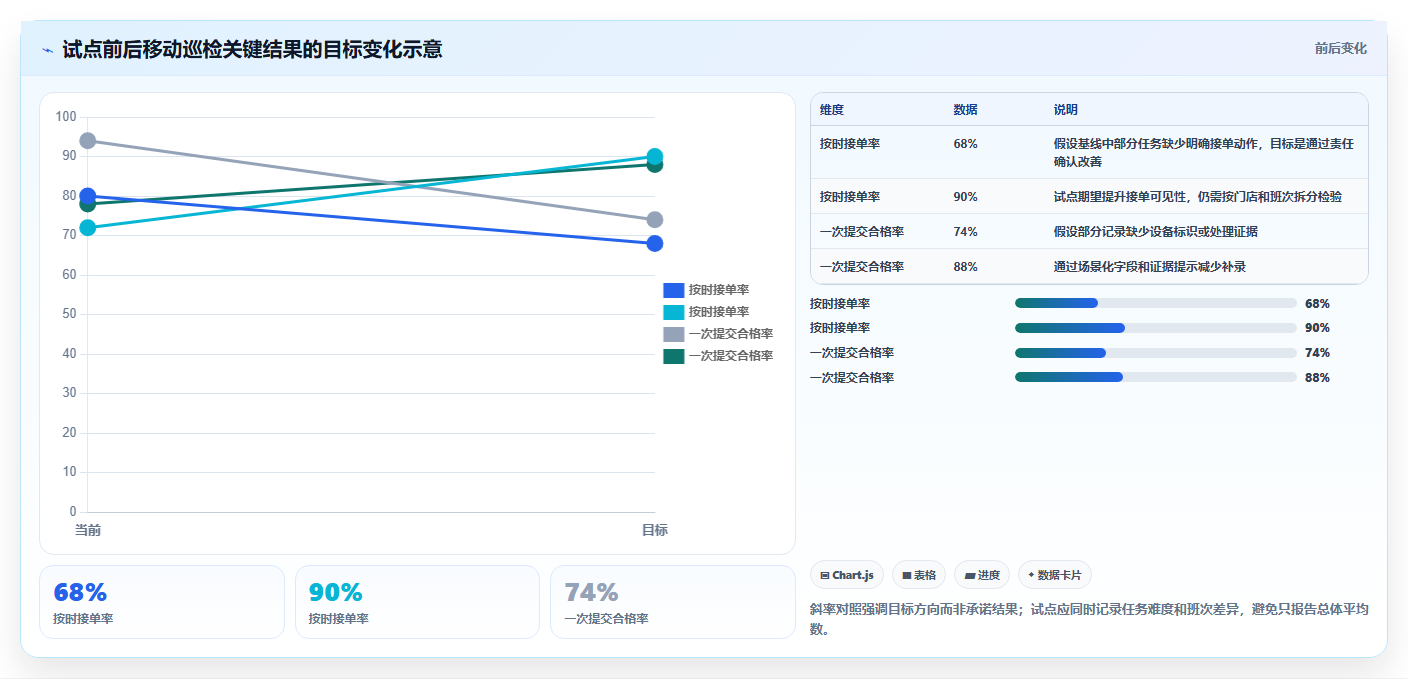
Task: Click the 目标 x-axis label
Action: (x=655, y=530)
